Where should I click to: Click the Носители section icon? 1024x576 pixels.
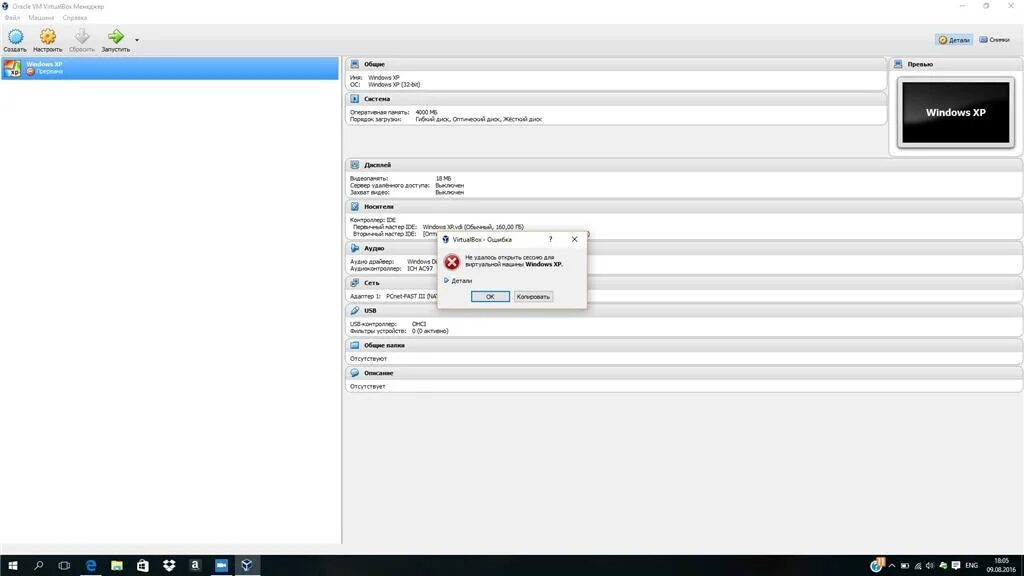point(355,206)
